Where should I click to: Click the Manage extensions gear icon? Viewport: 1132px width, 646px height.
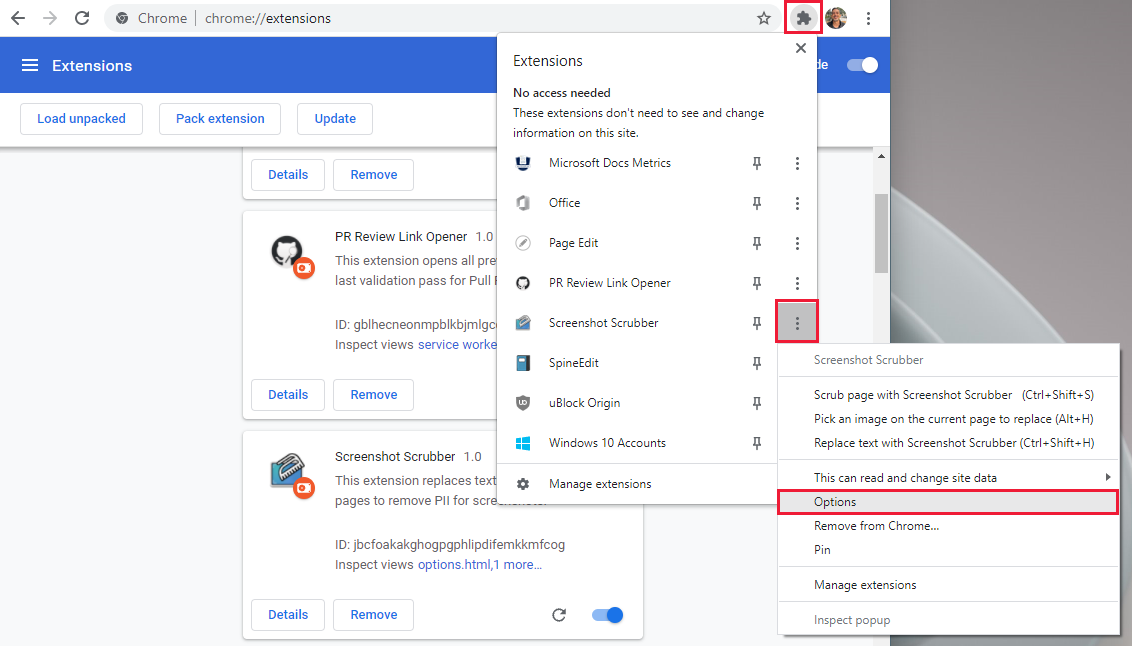click(523, 484)
